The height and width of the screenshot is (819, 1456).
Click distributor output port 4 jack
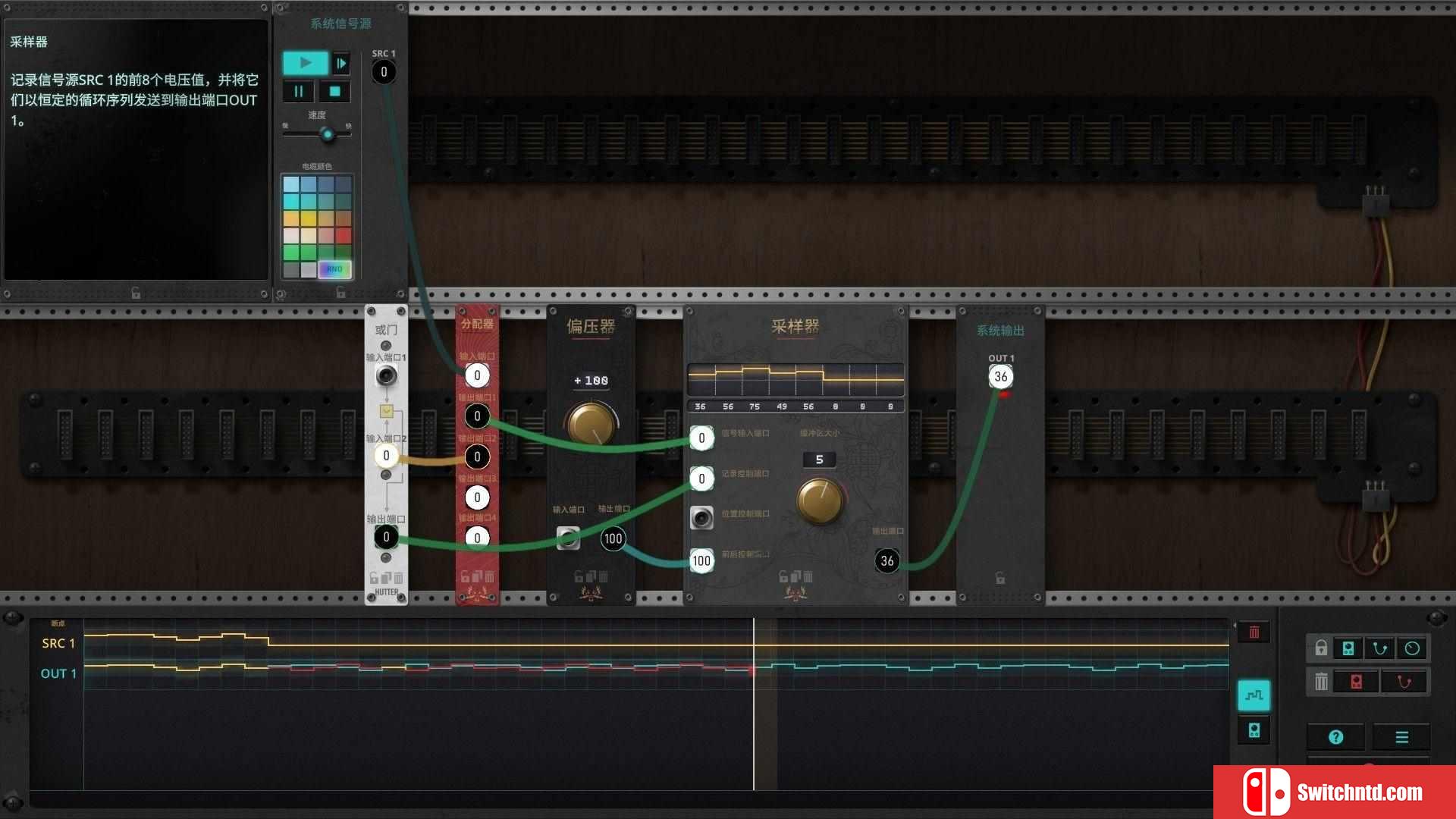click(x=477, y=538)
